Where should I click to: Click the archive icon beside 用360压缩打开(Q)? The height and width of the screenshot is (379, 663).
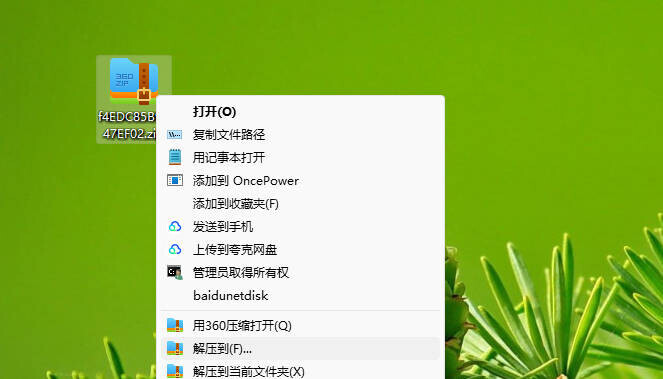pyautogui.click(x=175, y=325)
